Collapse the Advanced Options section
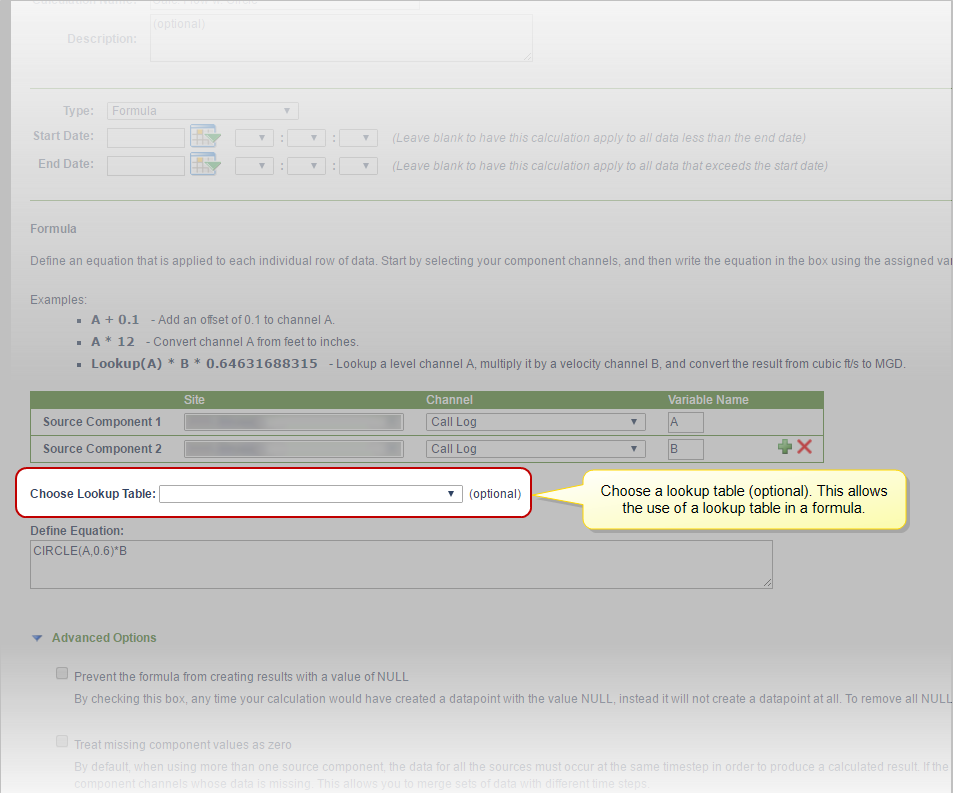The width and height of the screenshot is (953, 793). 37,638
